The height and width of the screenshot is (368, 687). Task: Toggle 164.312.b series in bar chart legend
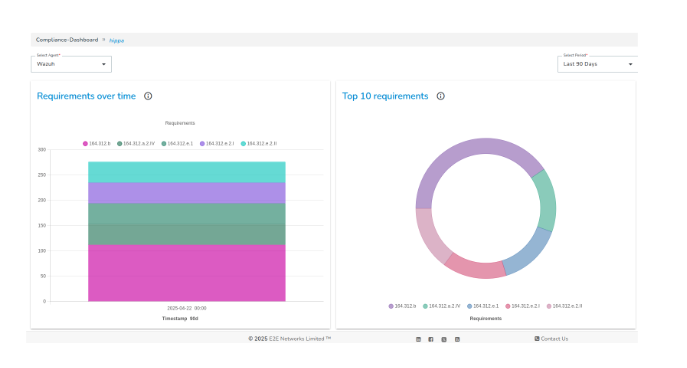pos(97,144)
